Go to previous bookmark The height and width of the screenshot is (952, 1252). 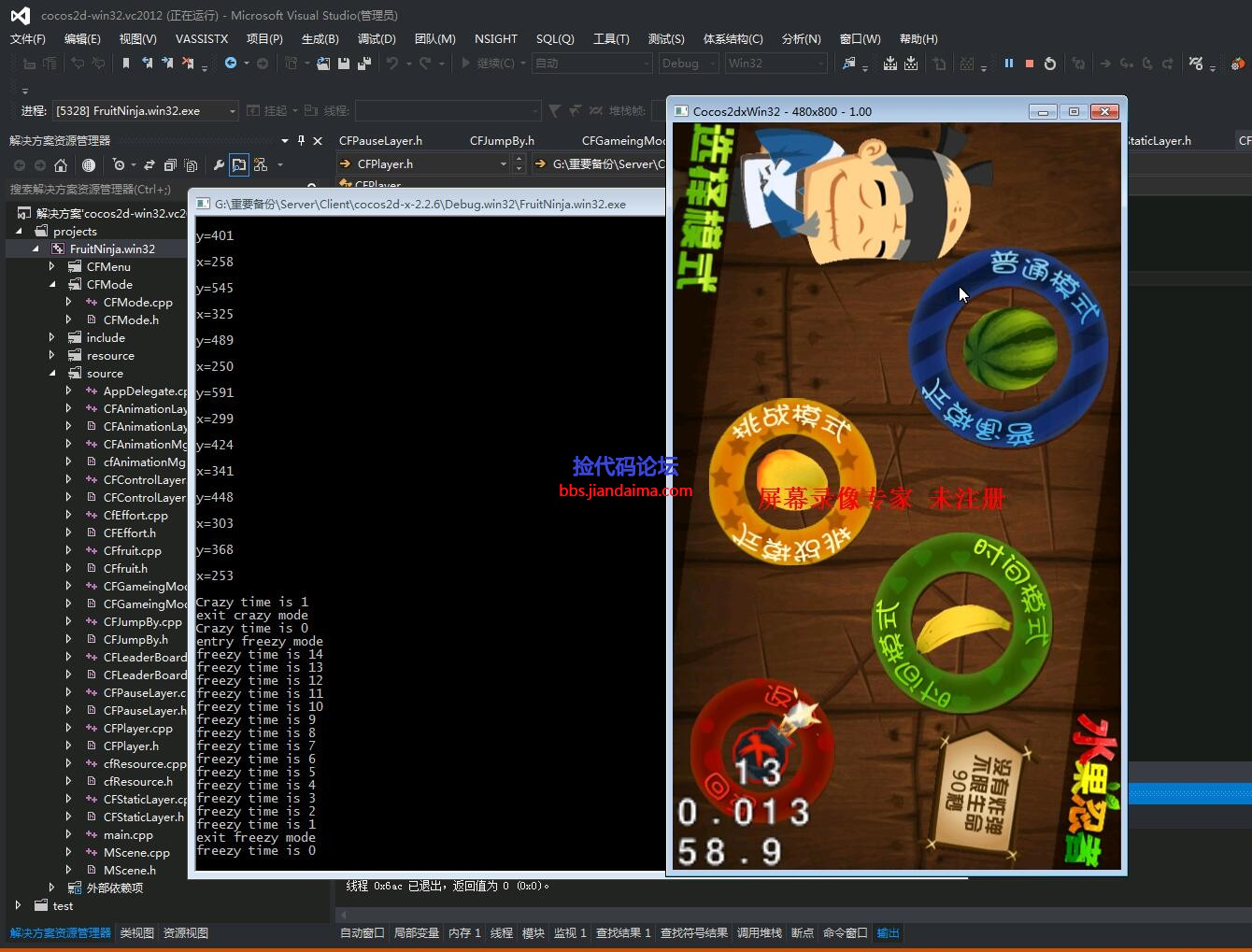coord(147,63)
